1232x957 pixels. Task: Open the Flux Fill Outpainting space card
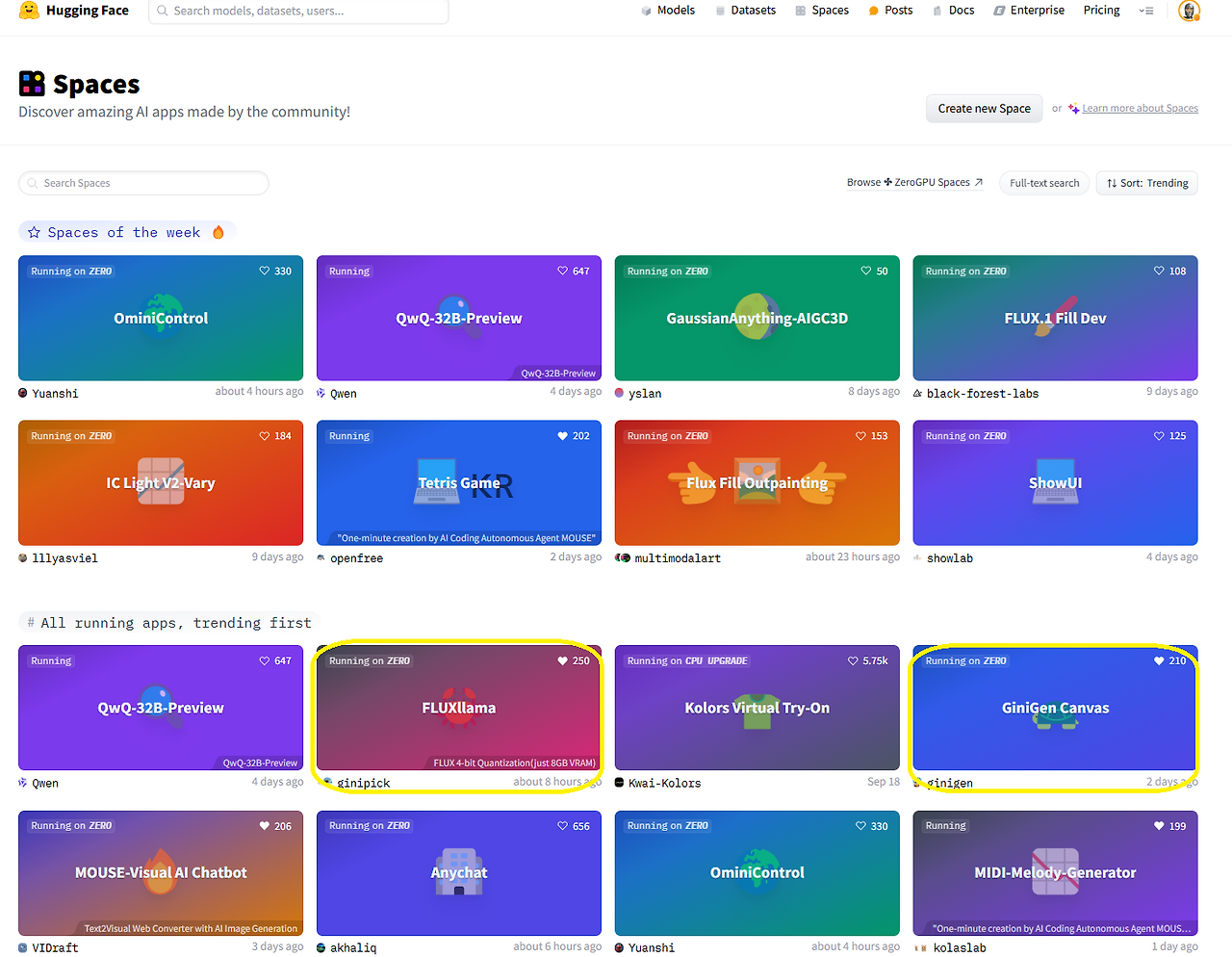757,482
